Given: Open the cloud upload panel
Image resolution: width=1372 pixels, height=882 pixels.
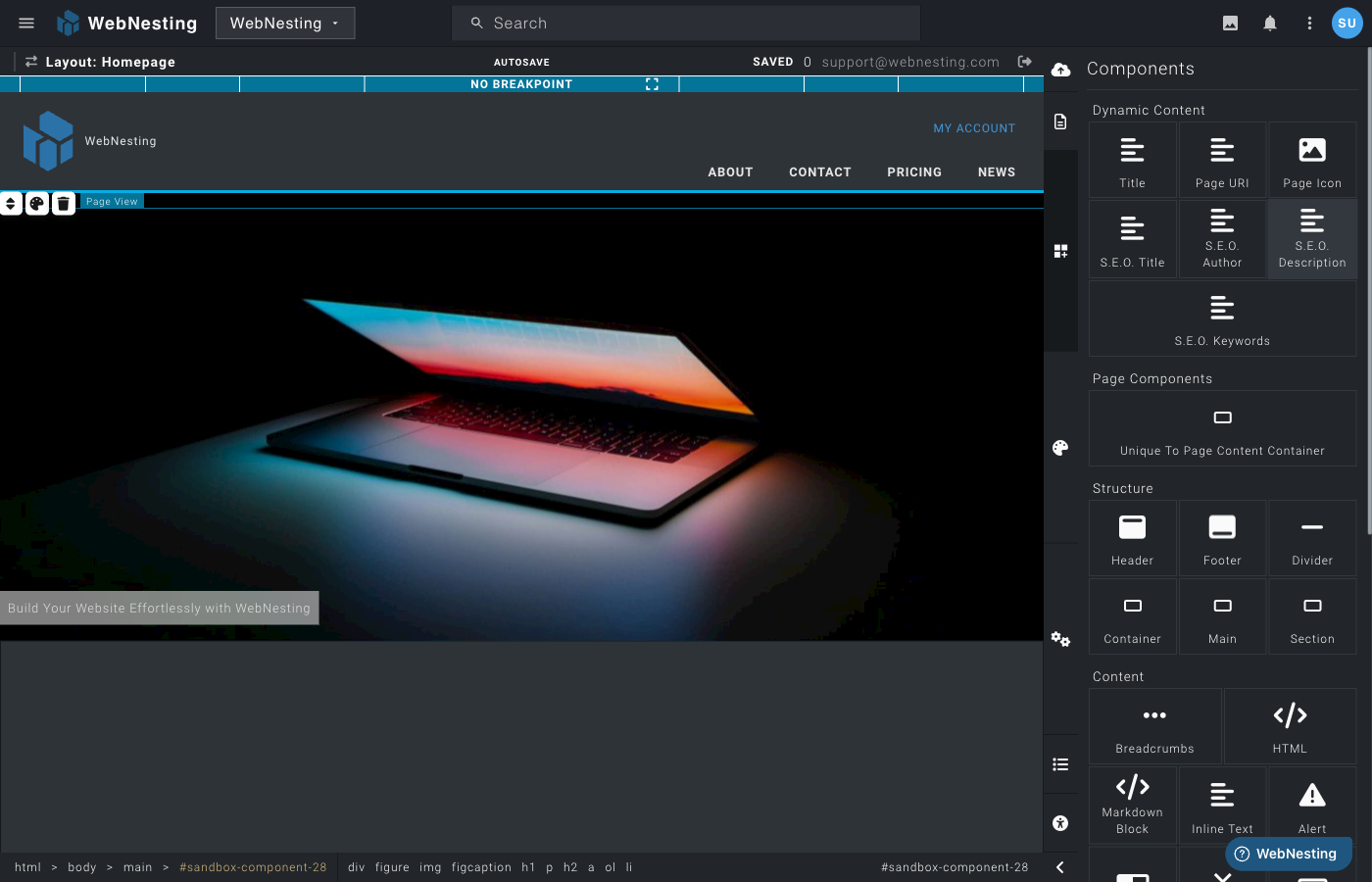Looking at the screenshot, I should point(1061,70).
